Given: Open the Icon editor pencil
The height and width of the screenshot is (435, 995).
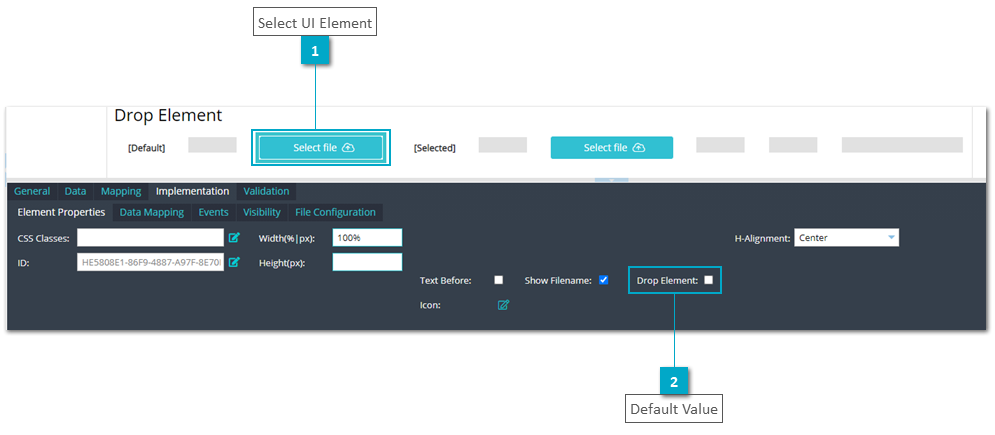Looking at the screenshot, I should [503, 305].
